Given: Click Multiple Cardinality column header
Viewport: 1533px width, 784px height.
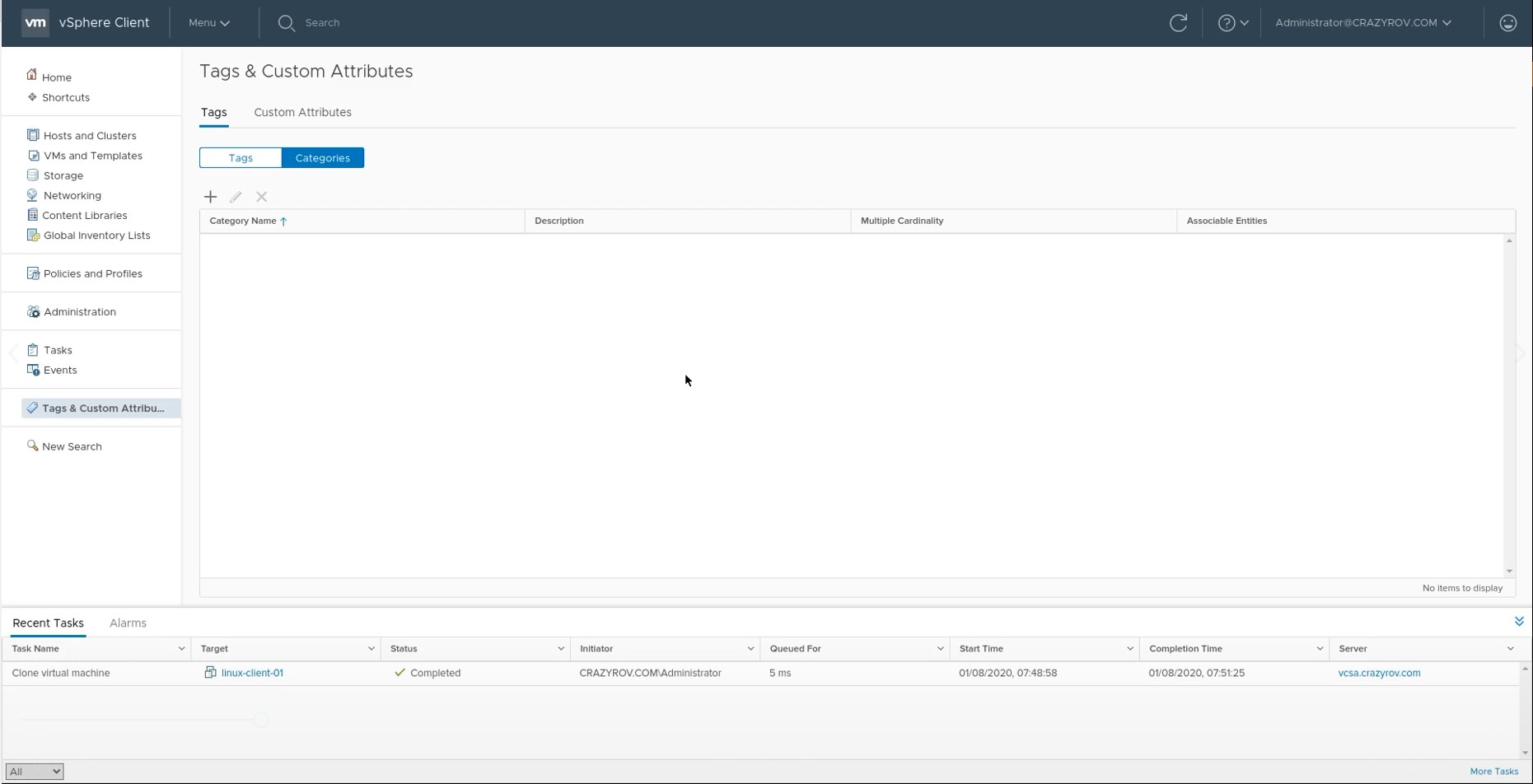Looking at the screenshot, I should click(902, 221).
